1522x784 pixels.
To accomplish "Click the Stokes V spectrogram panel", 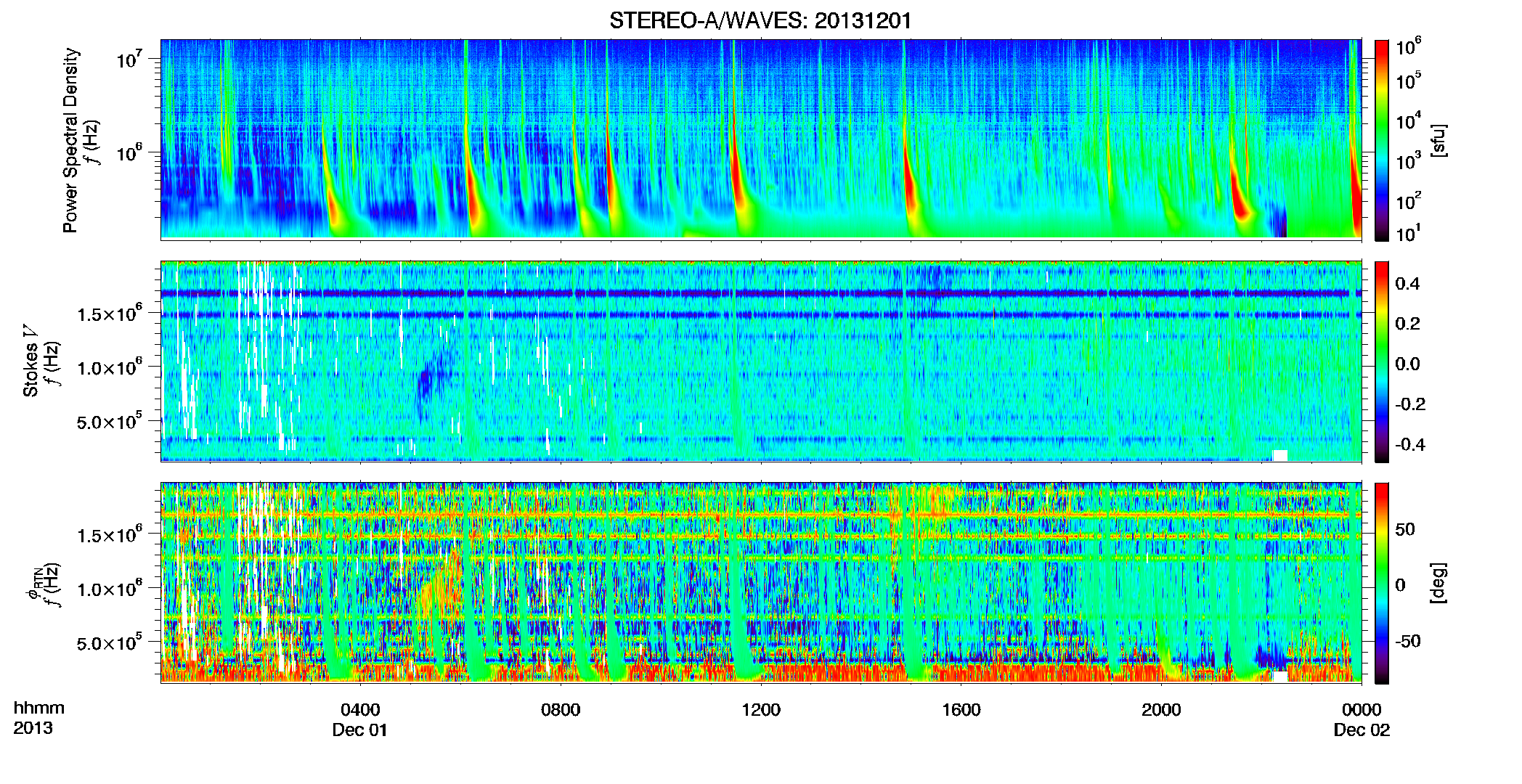I will [x=761, y=361].
